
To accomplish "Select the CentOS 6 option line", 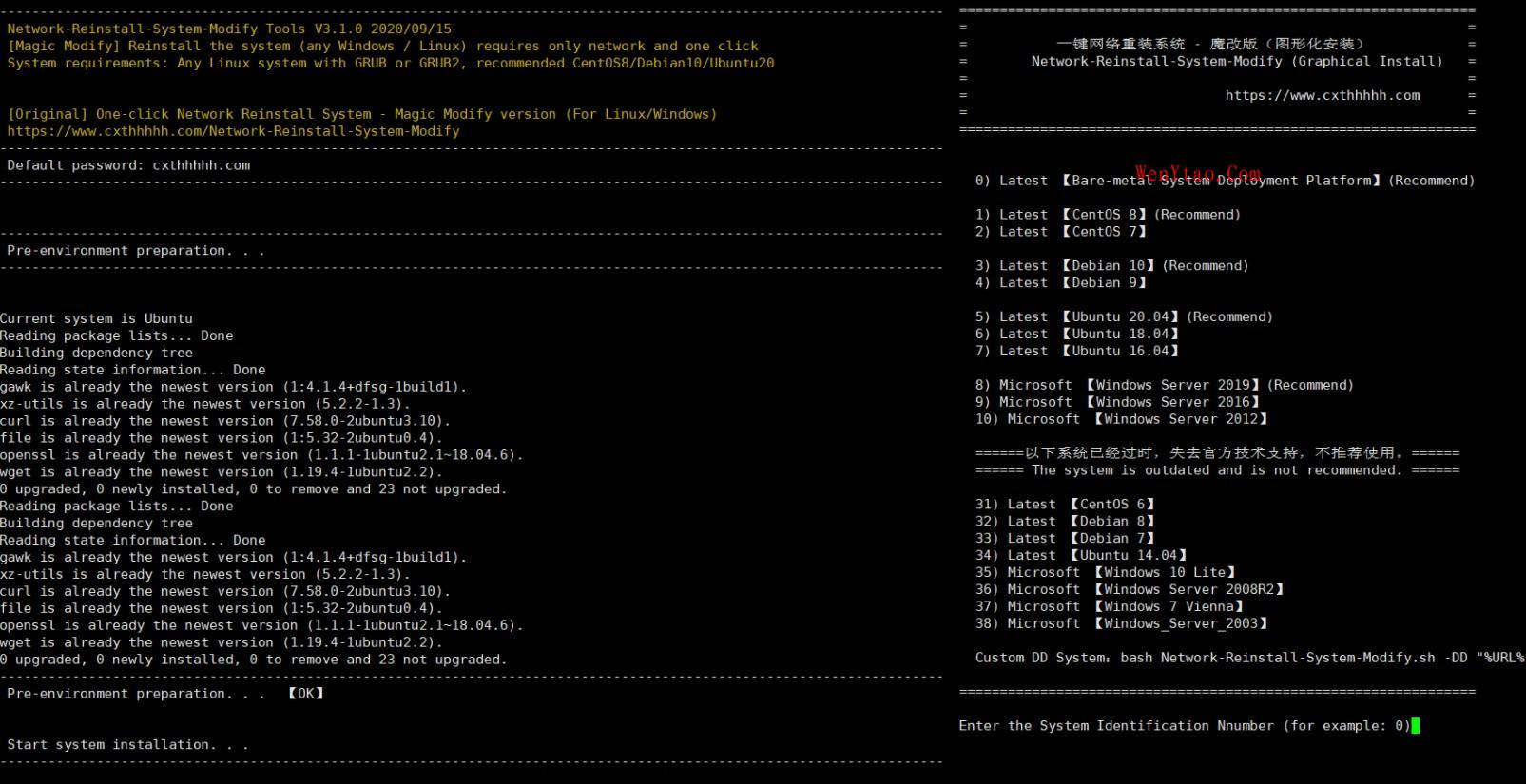I will tap(1065, 505).
